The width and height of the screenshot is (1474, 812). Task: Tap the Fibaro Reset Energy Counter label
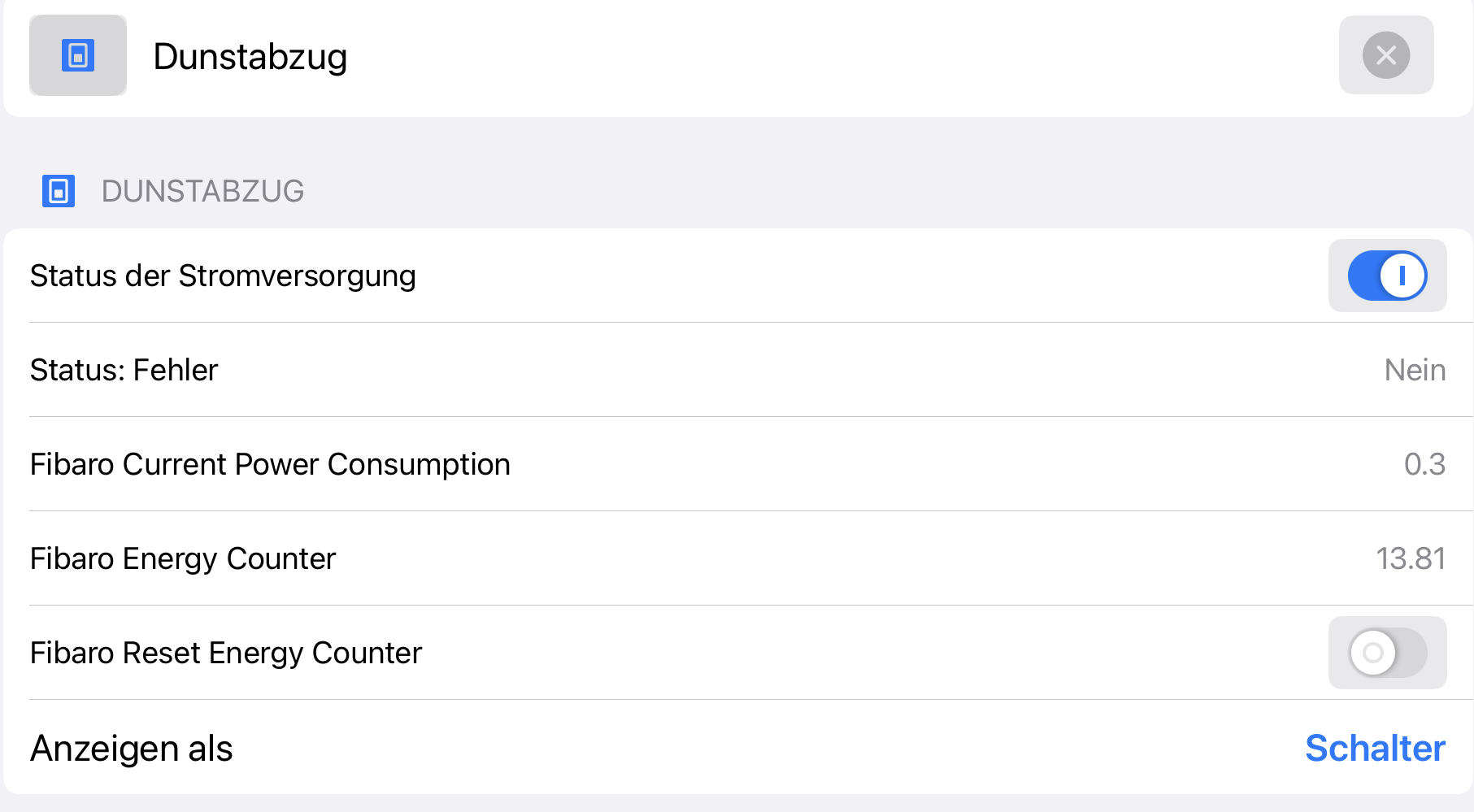pos(226,653)
